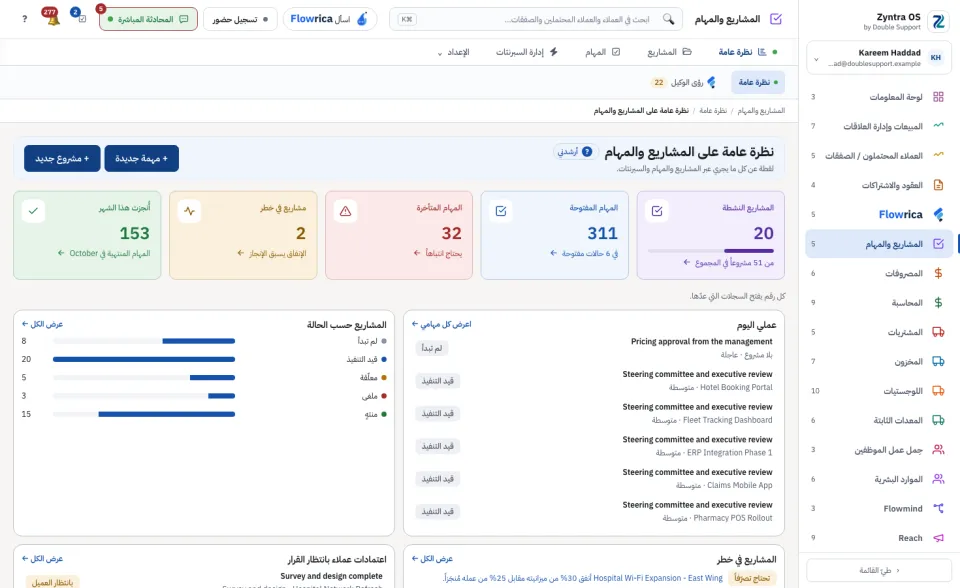Click the المهام المفتوحة checkbox icon
The width and height of the screenshot is (960, 588).
[x=501, y=211]
